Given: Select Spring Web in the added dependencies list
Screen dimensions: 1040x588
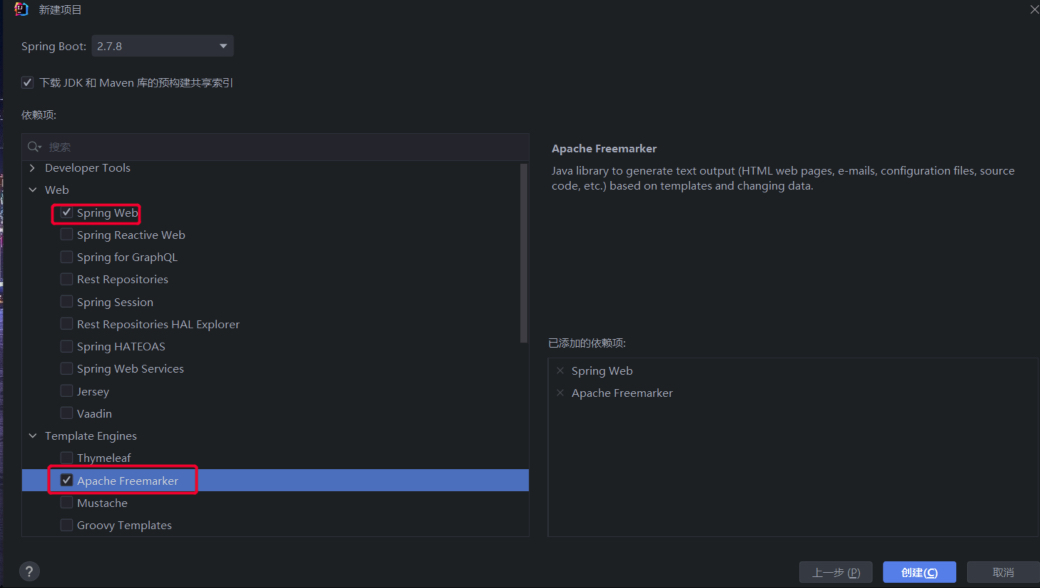Looking at the screenshot, I should [x=602, y=371].
